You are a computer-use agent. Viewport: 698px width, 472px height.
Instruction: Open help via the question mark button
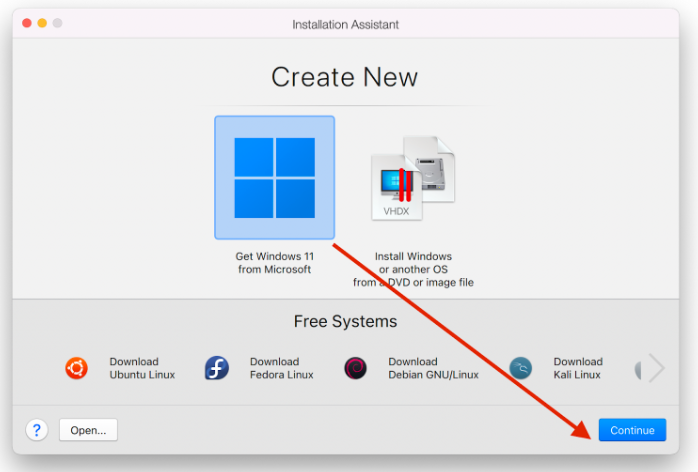[x=37, y=430]
